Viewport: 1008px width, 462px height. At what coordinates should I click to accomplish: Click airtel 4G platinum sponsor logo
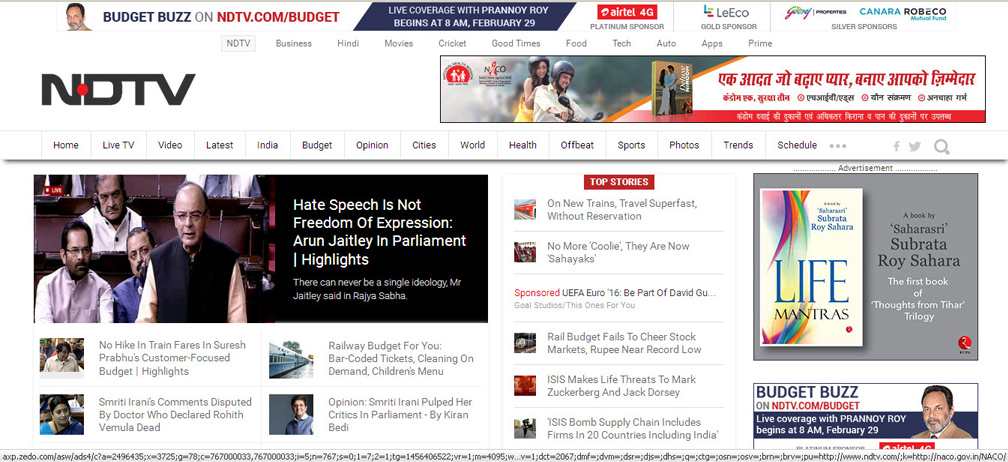(x=626, y=12)
